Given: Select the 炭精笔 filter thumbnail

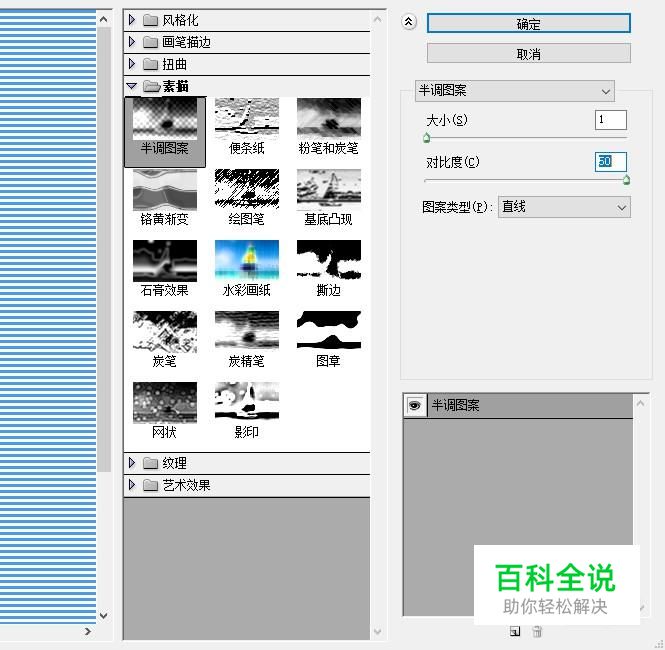Looking at the screenshot, I should (x=247, y=332).
